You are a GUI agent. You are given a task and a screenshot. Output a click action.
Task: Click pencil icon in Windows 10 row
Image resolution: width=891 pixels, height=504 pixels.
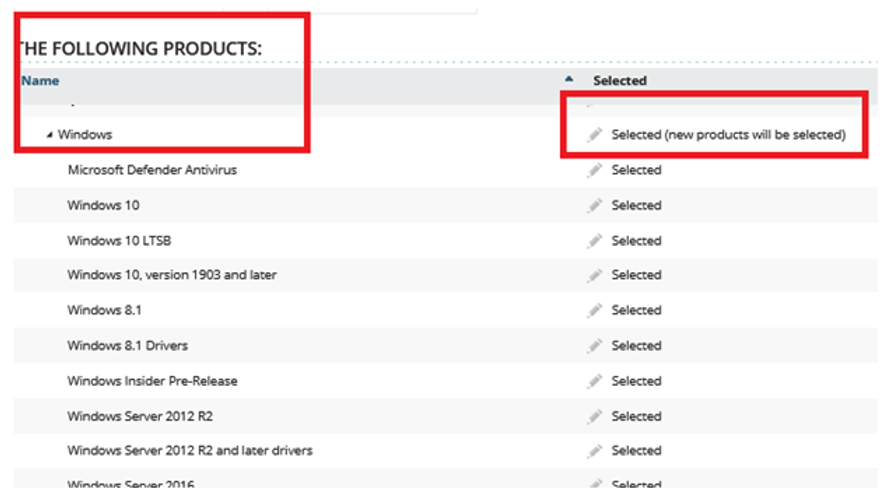(x=594, y=205)
